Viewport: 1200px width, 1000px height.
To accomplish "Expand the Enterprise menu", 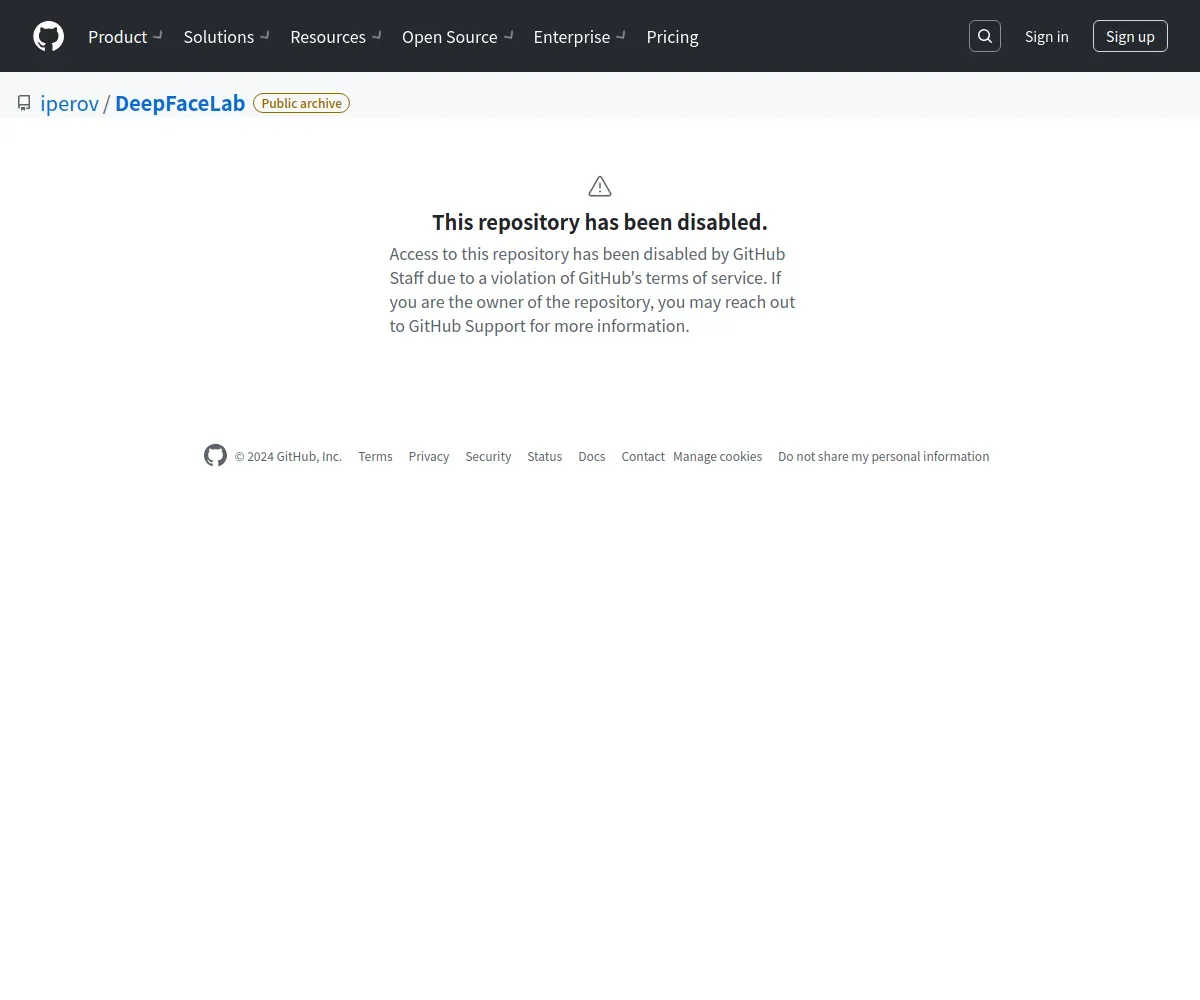I will click(x=580, y=36).
